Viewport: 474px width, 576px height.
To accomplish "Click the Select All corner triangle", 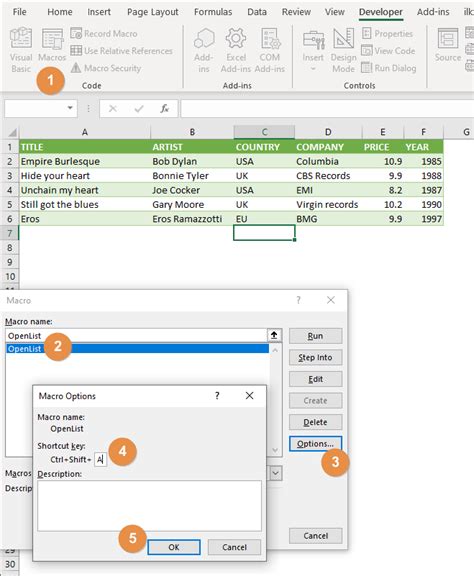I will [x=12, y=132].
